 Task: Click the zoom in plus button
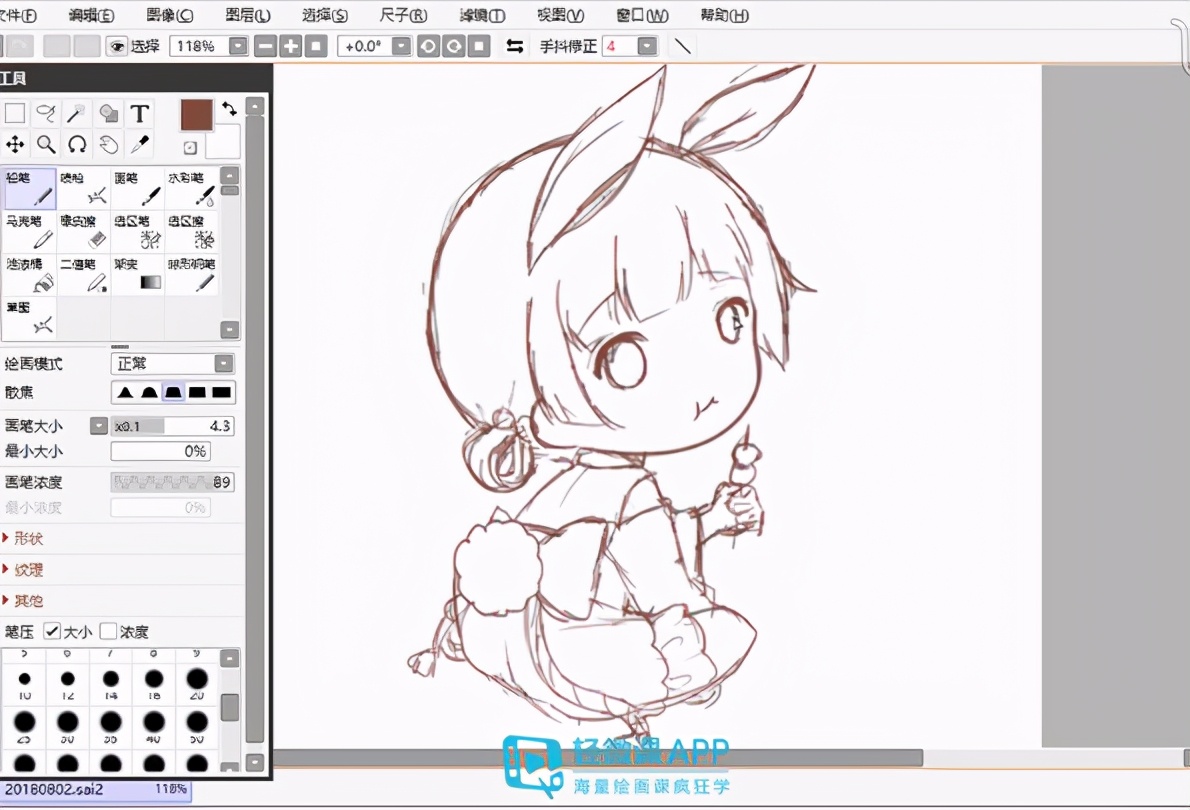click(291, 46)
